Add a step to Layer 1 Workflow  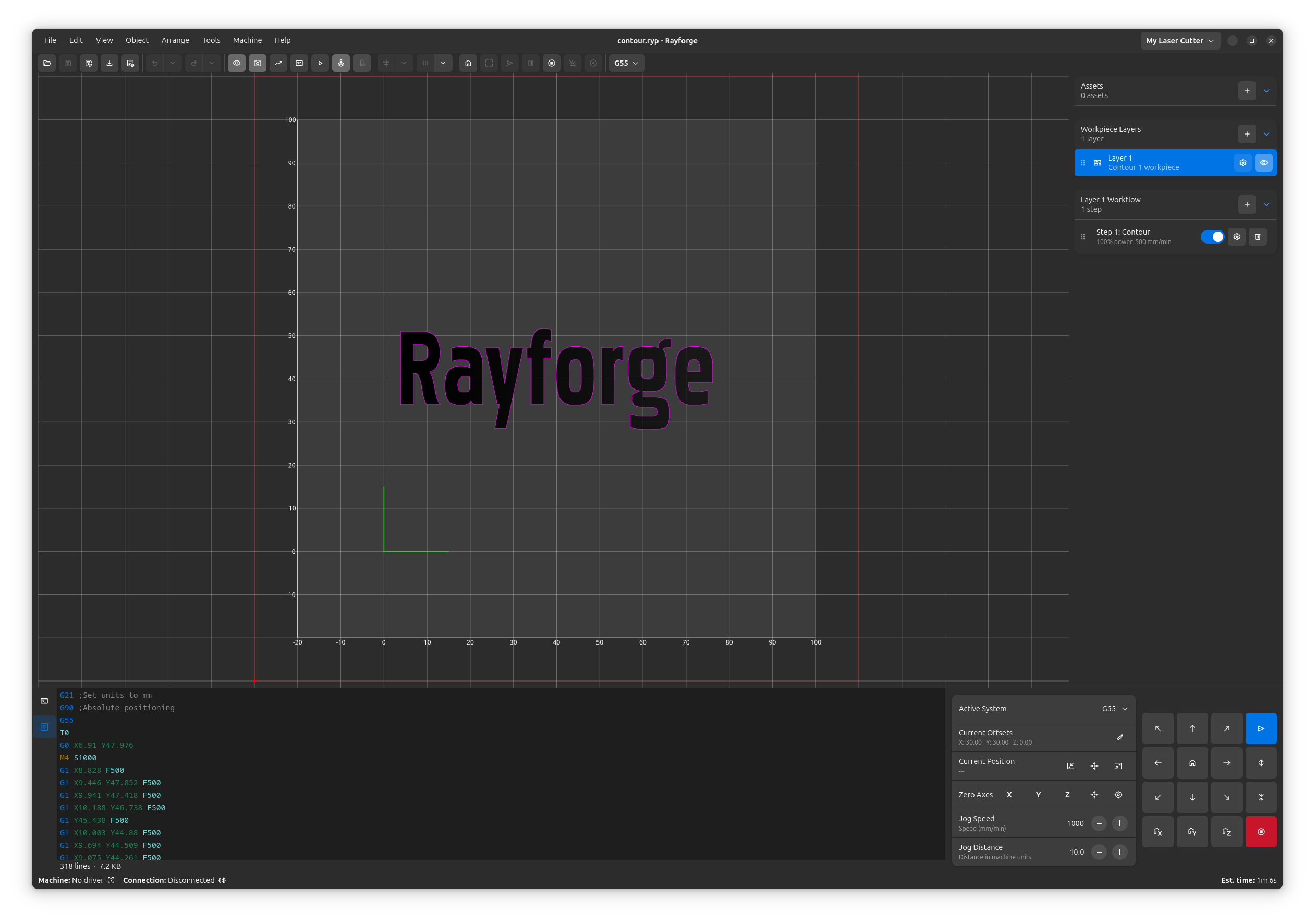(1247, 204)
